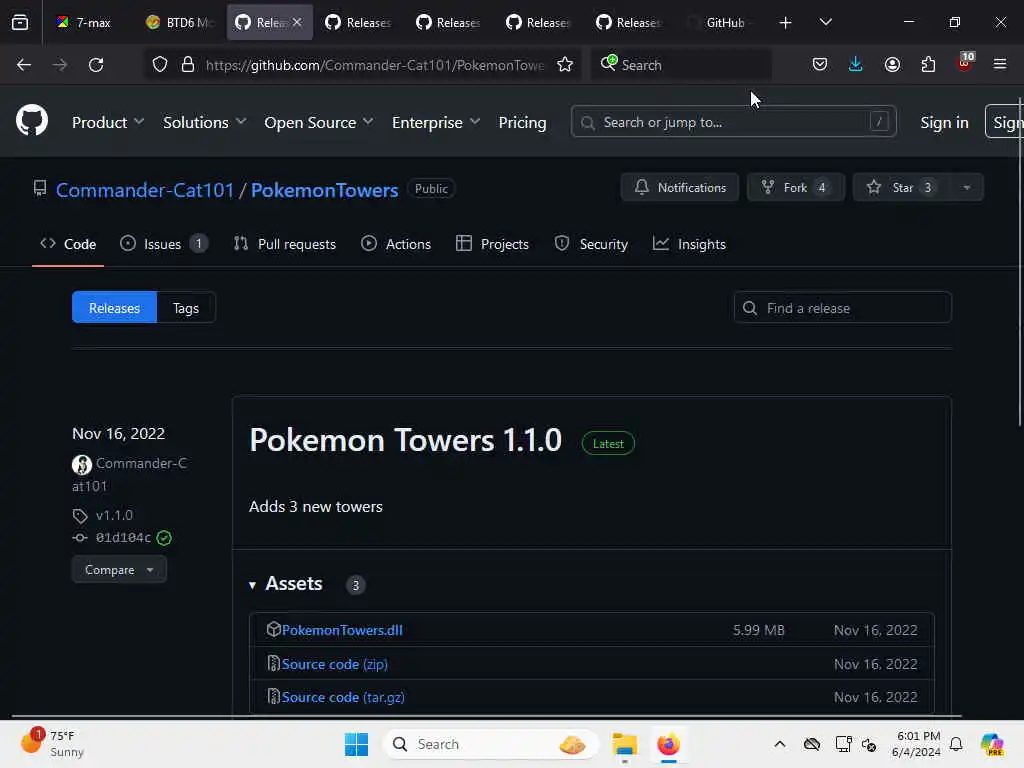Open the weather widget on taskbar
The image size is (1024, 768).
coord(52,744)
